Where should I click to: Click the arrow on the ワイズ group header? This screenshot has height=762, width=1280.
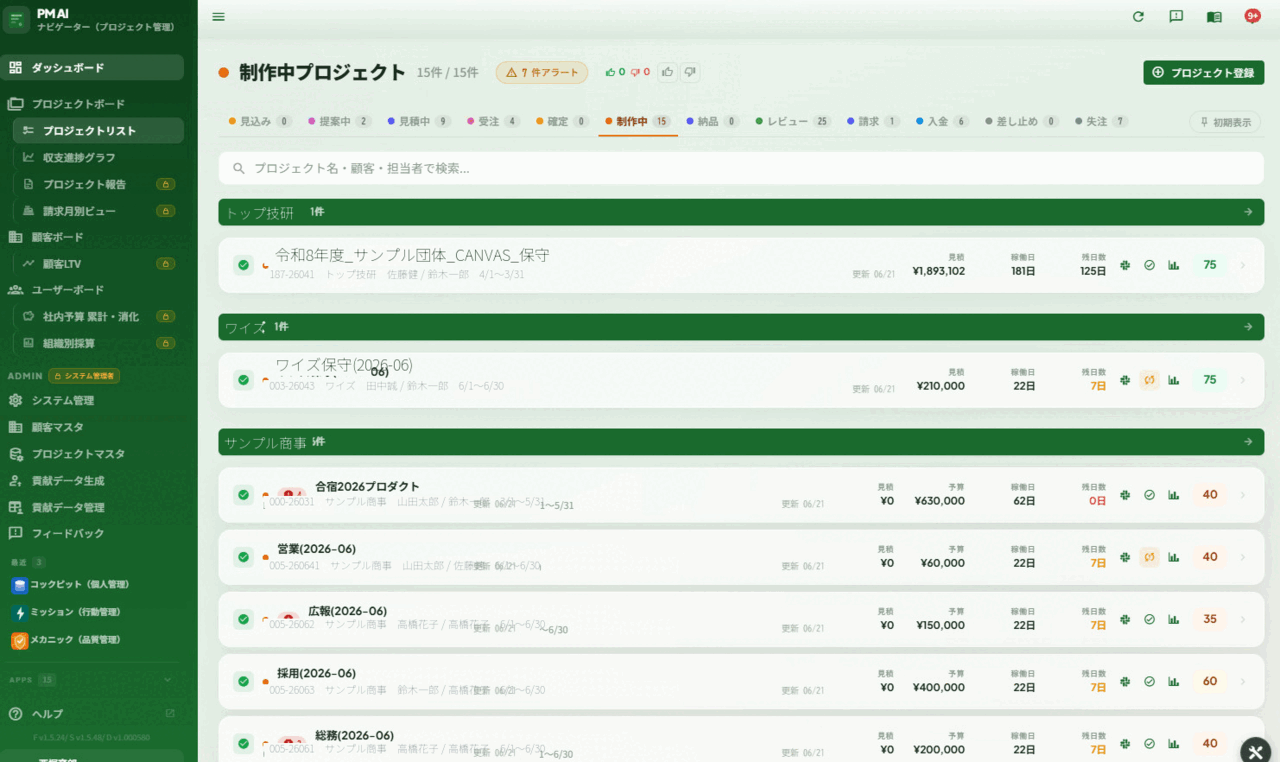point(1248,327)
